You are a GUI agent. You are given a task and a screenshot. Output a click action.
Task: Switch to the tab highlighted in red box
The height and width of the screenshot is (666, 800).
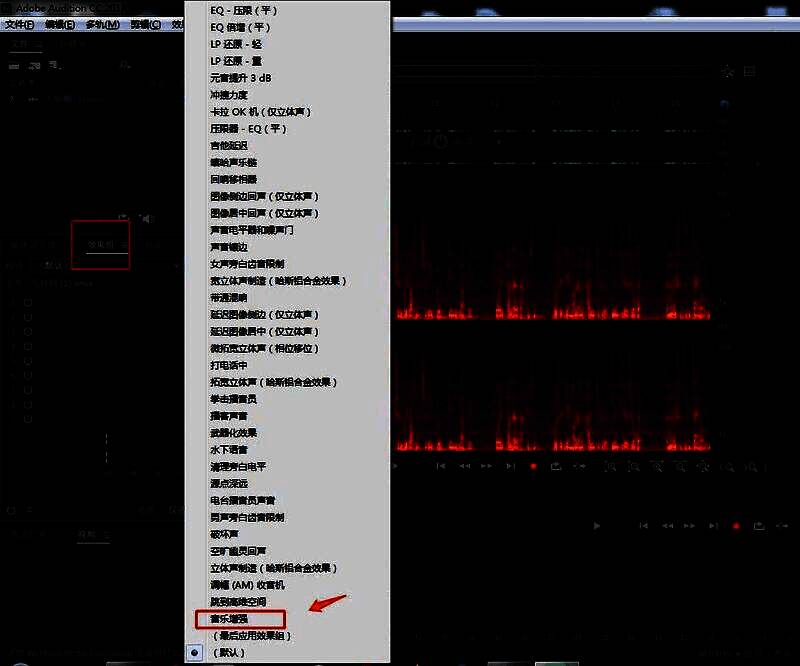[x=100, y=244]
